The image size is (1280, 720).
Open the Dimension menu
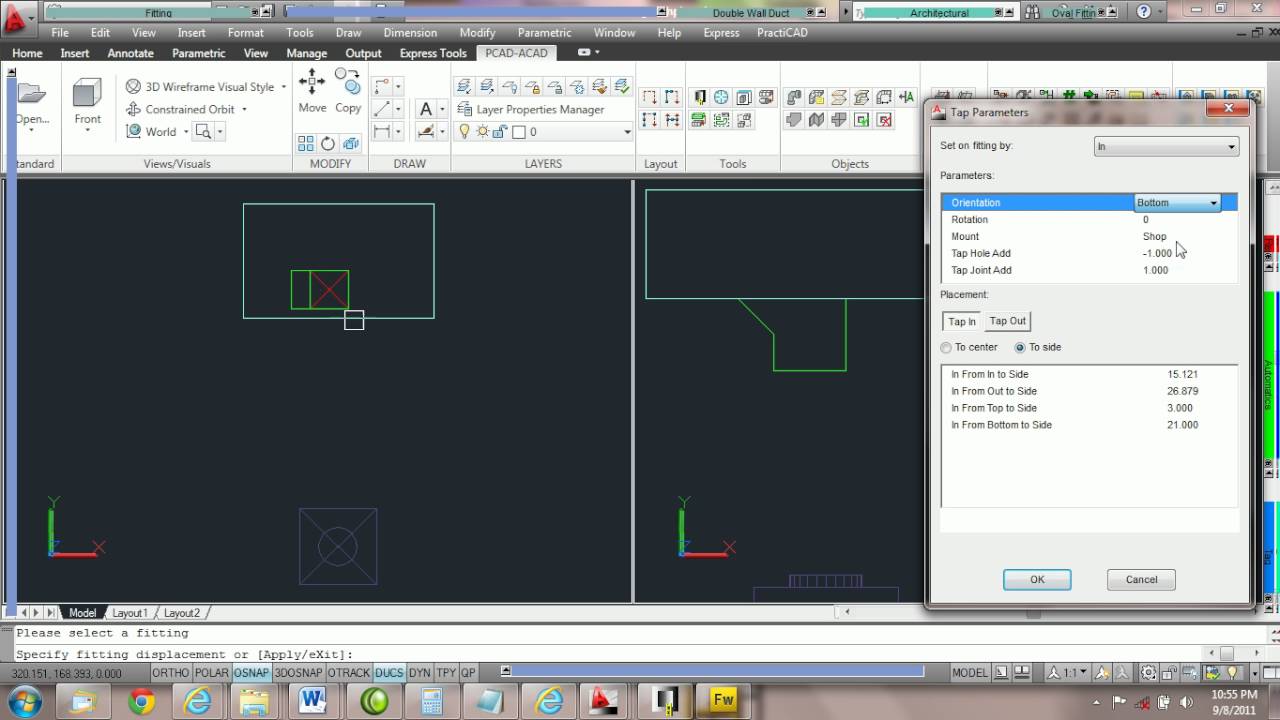coord(410,32)
